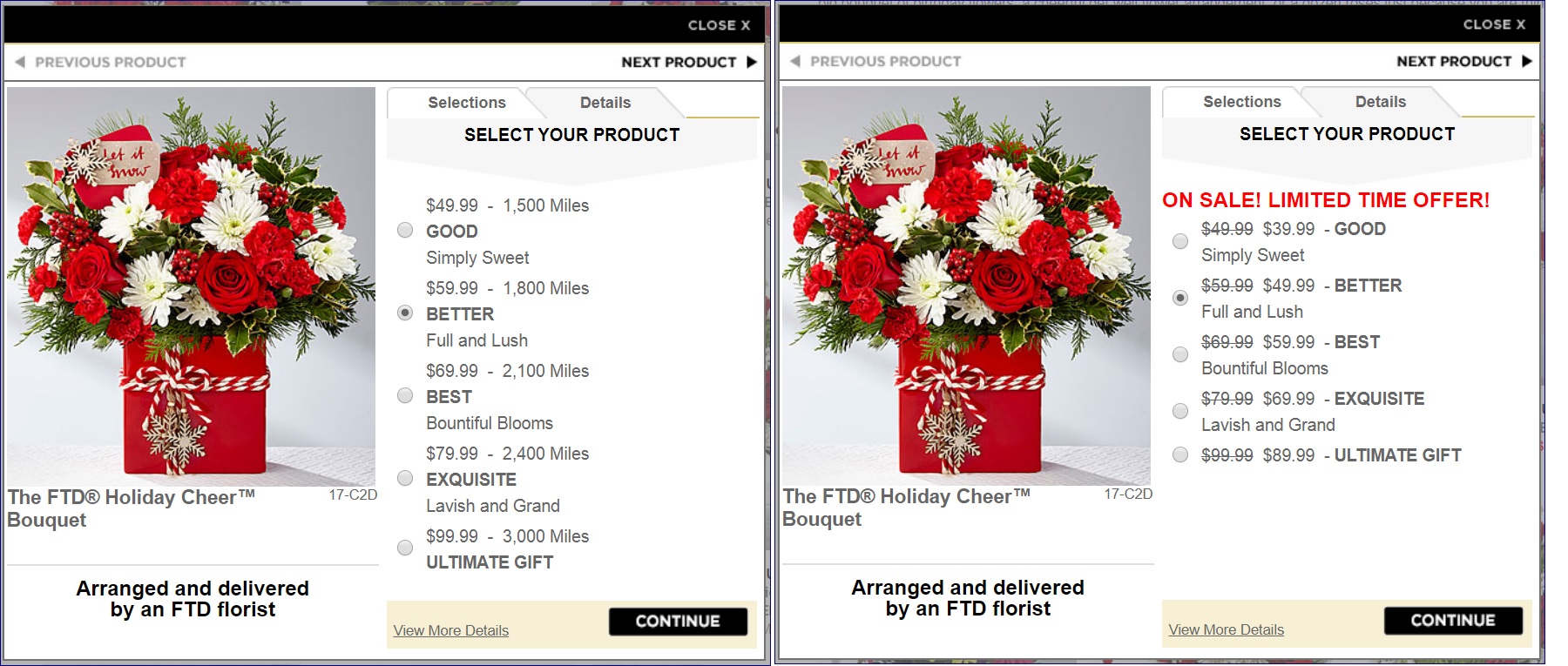This screenshot has height=666, width=1568.
Task: Select the BEST 2,100 Miles radio option
Action: click(x=405, y=395)
